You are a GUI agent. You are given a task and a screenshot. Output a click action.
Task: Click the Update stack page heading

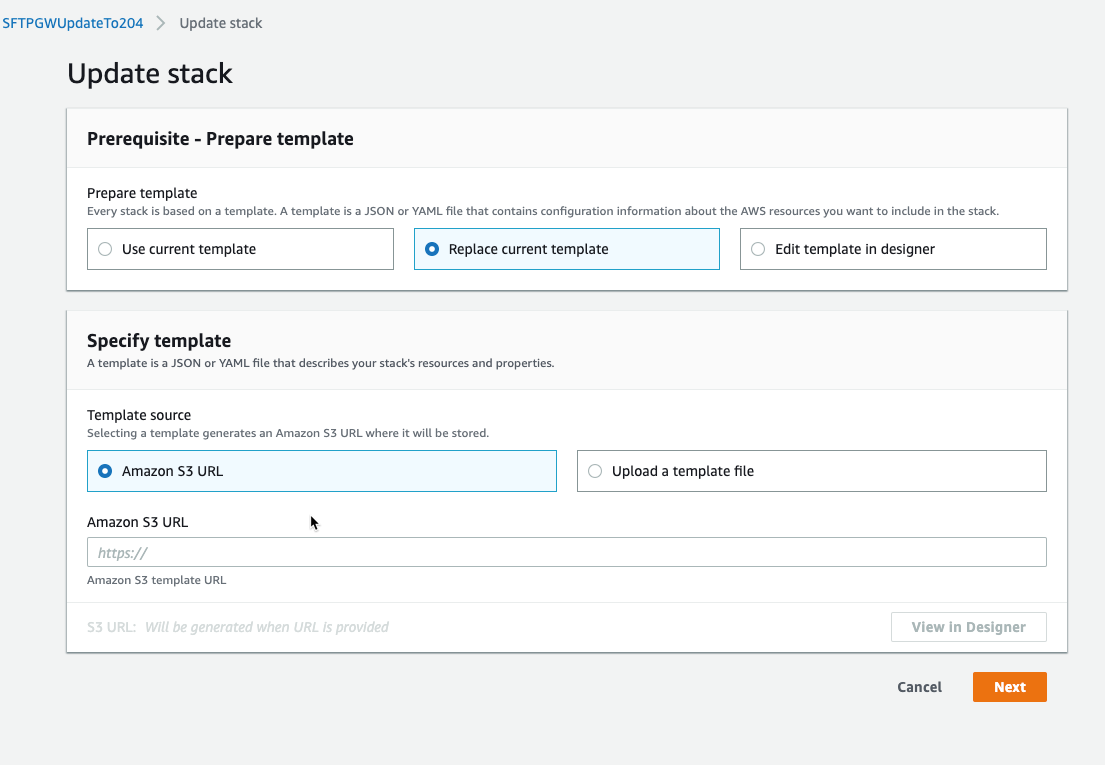tap(150, 73)
